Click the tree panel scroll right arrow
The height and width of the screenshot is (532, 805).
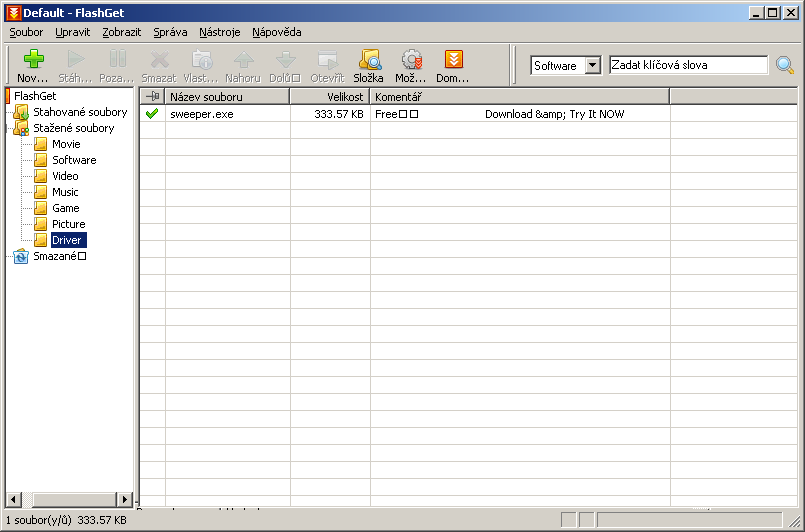[x=124, y=499]
